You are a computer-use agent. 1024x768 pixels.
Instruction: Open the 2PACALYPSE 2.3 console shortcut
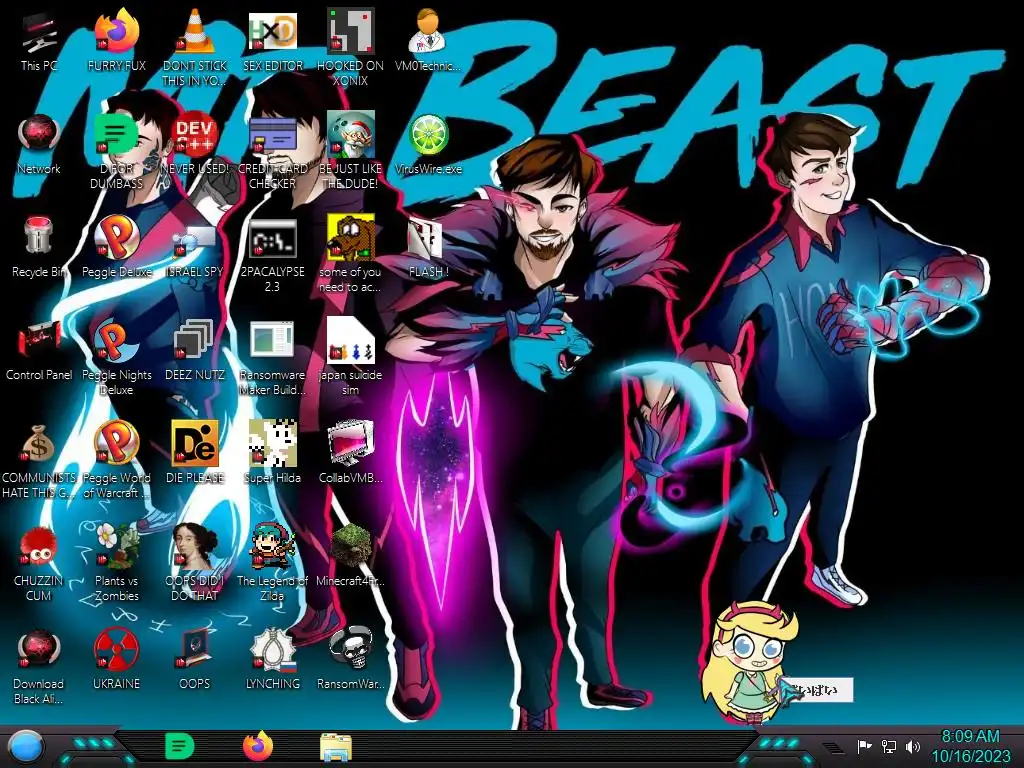272,255
